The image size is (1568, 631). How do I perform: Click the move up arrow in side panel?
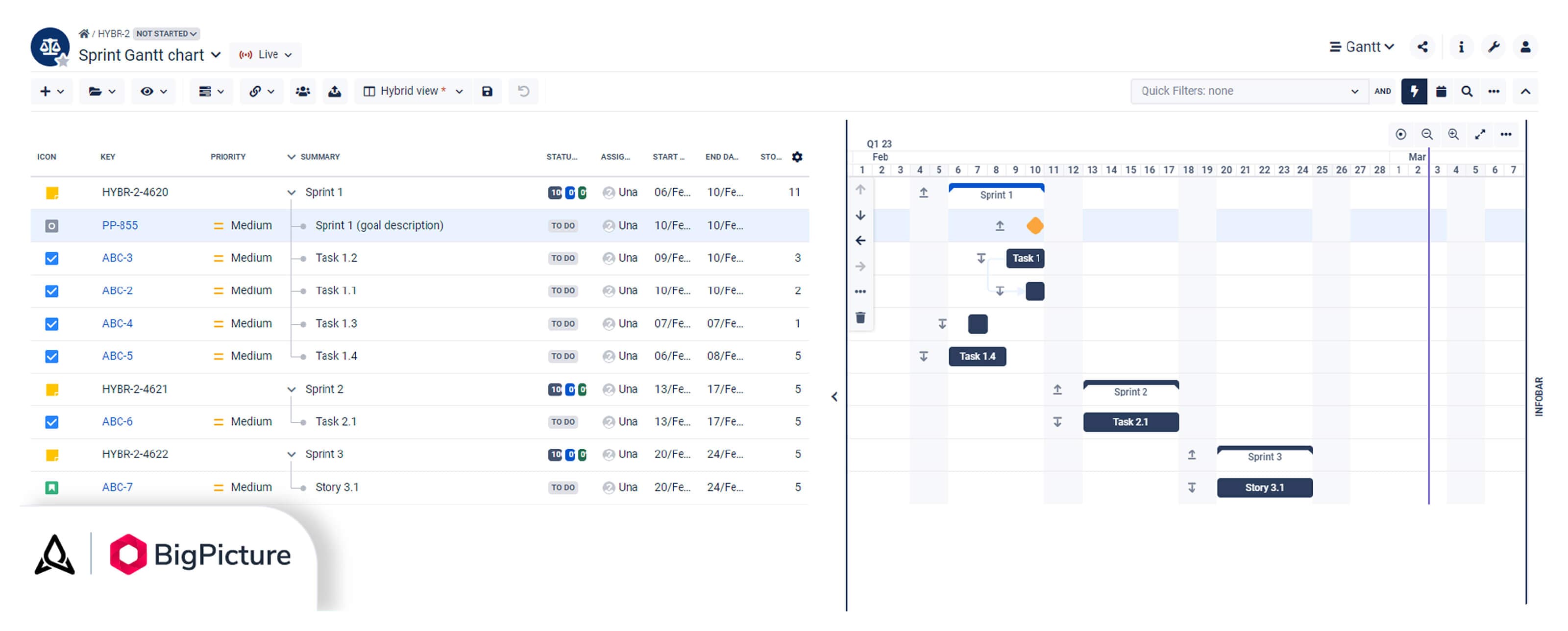860,190
